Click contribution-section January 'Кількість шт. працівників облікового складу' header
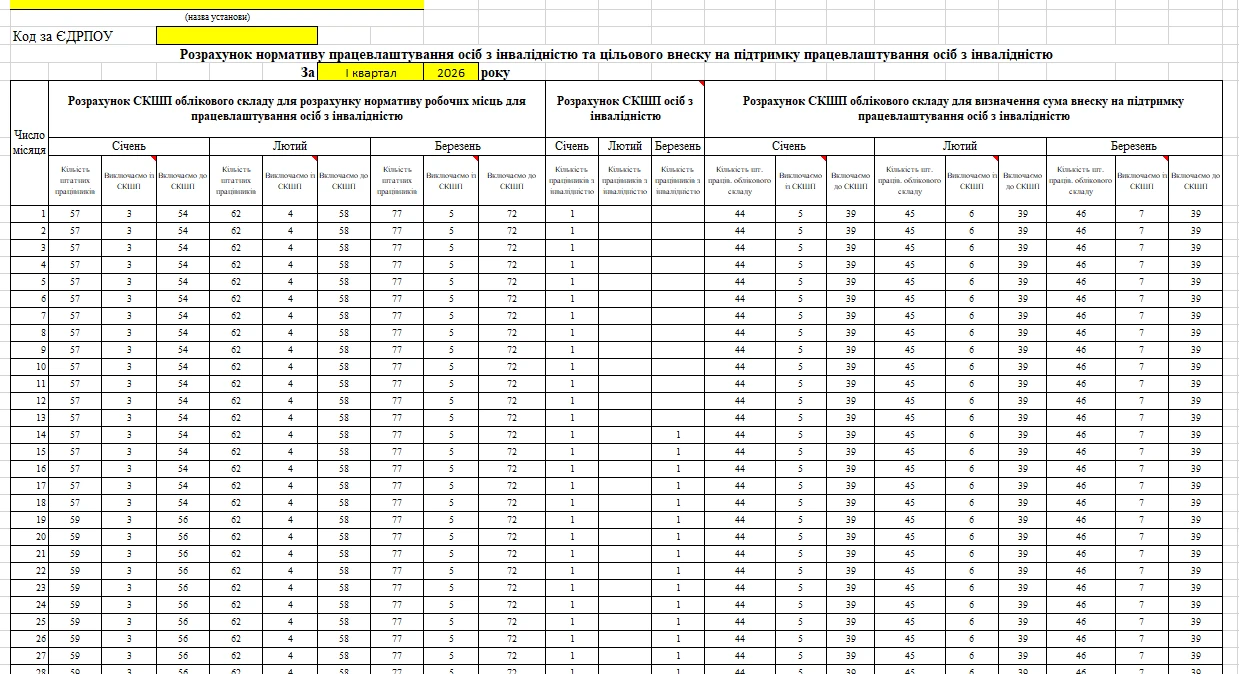The height and width of the screenshot is (674, 1239). 740,180
